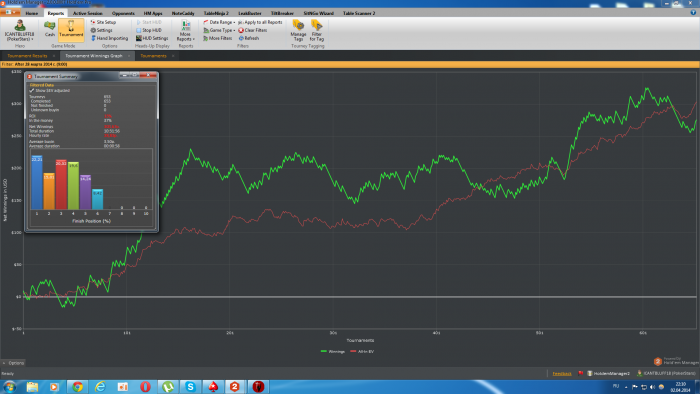Launch Google Chrome from taskbar

click(x=77, y=386)
